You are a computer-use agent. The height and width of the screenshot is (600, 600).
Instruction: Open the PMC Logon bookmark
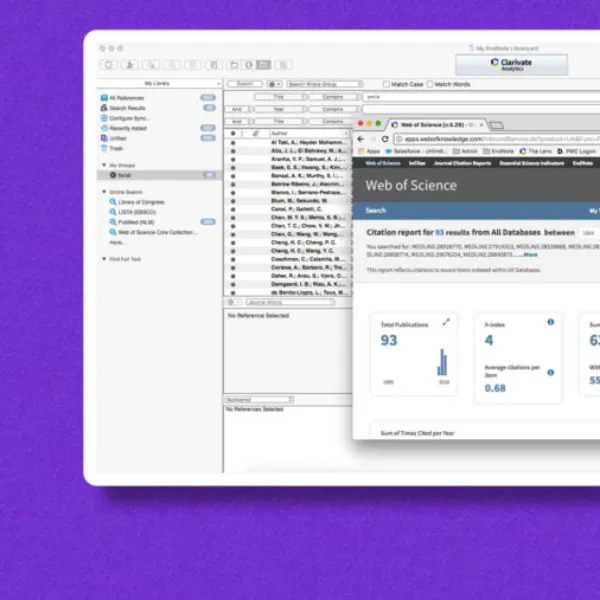576,151
